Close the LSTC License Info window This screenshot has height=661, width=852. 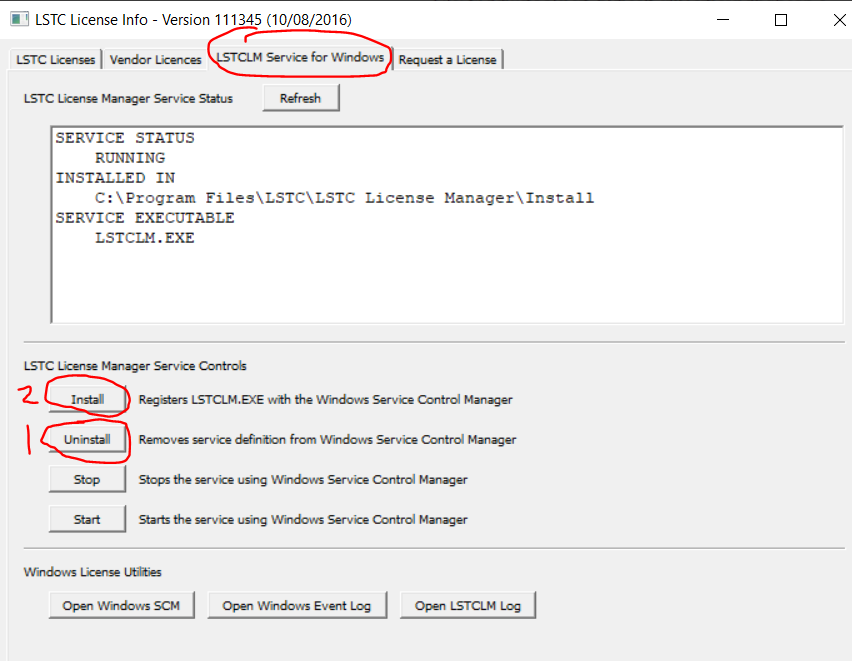click(x=839, y=20)
